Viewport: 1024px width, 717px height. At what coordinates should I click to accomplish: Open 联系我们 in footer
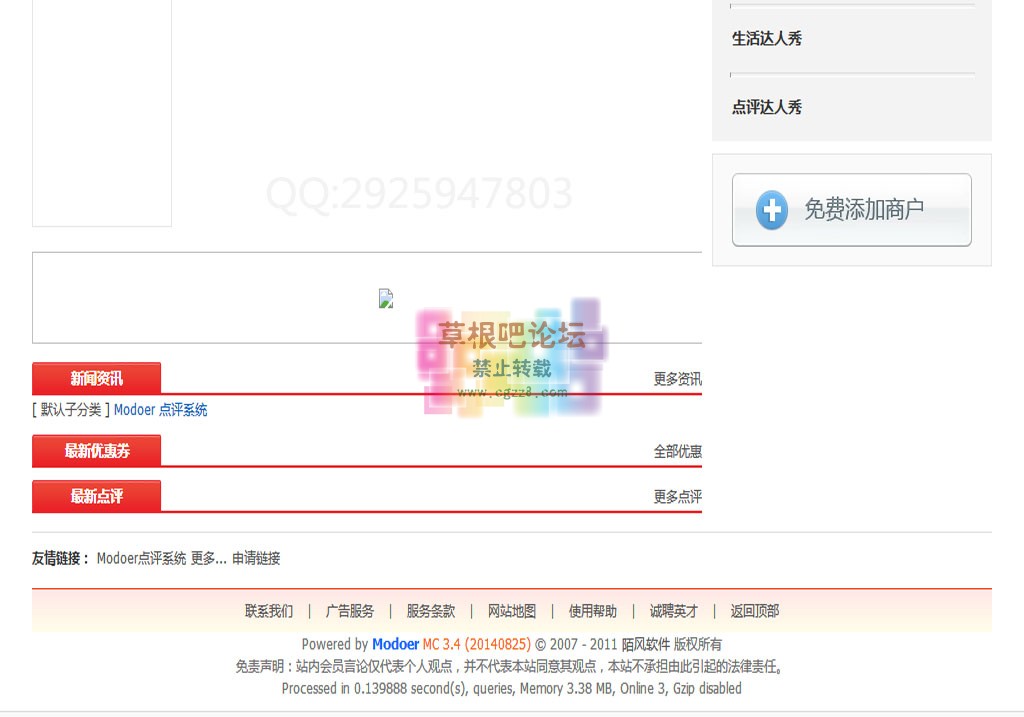pos(269,611)
